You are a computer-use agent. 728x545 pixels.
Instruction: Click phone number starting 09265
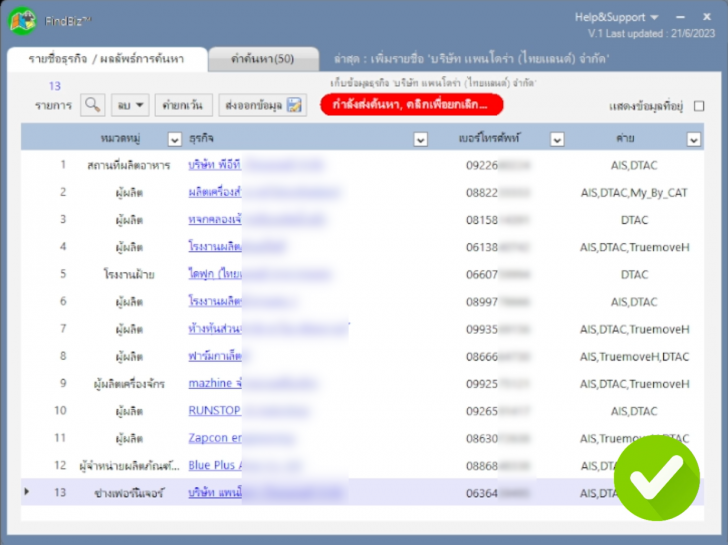[498, 411]
